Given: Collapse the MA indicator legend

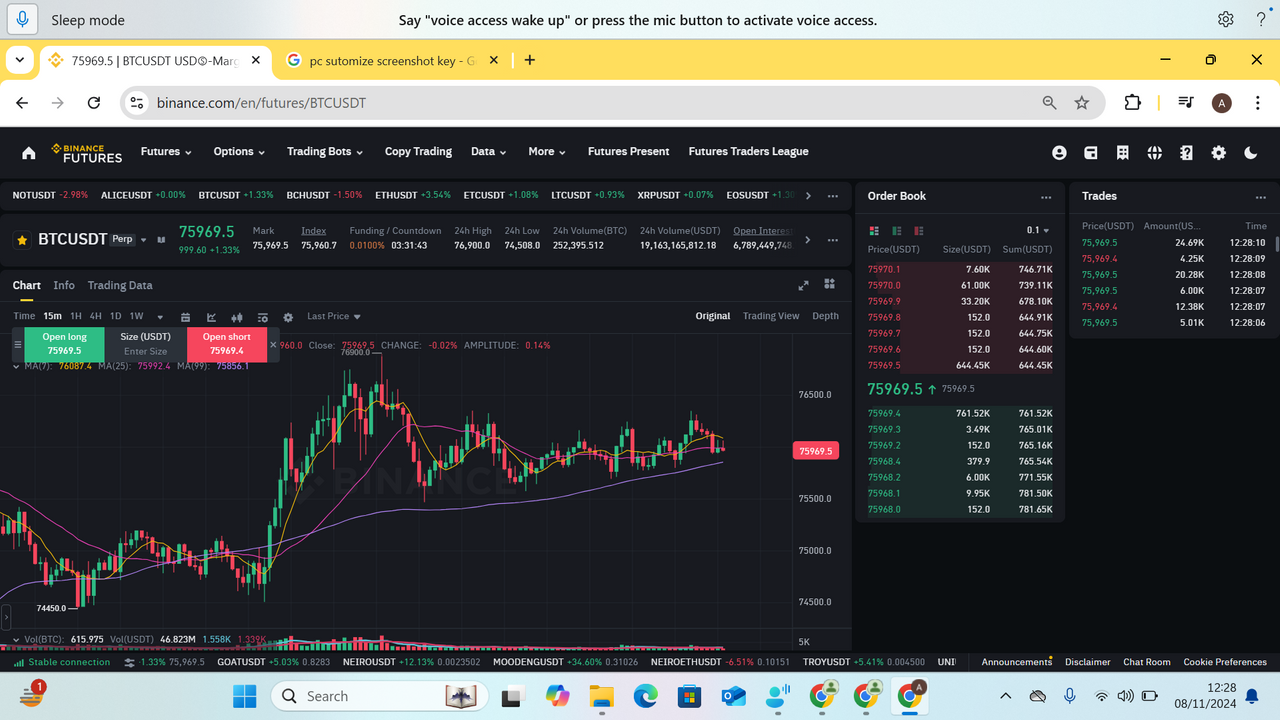Looking at the screenshot, I should pyautogui.click(x=16, y=366).
